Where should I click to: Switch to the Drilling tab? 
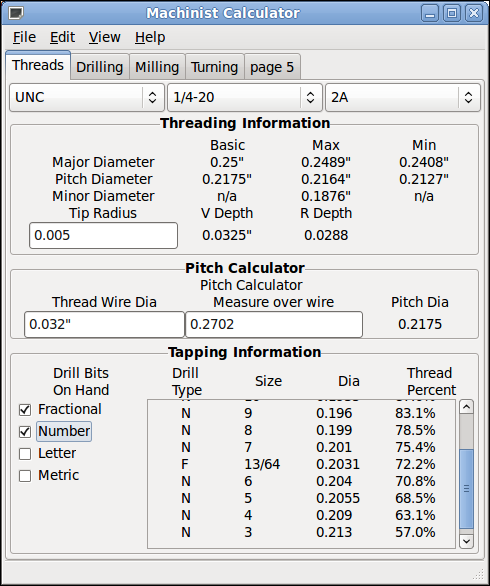click(x=100, y=67)
